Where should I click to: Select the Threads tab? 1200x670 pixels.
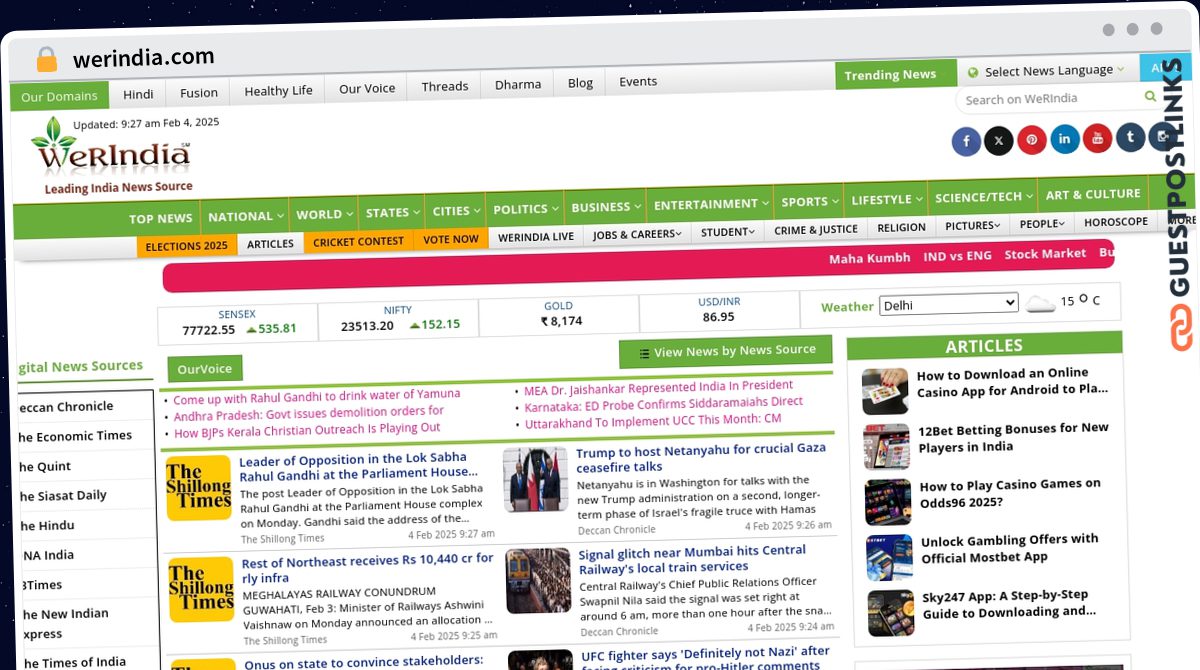click(445, 86)
